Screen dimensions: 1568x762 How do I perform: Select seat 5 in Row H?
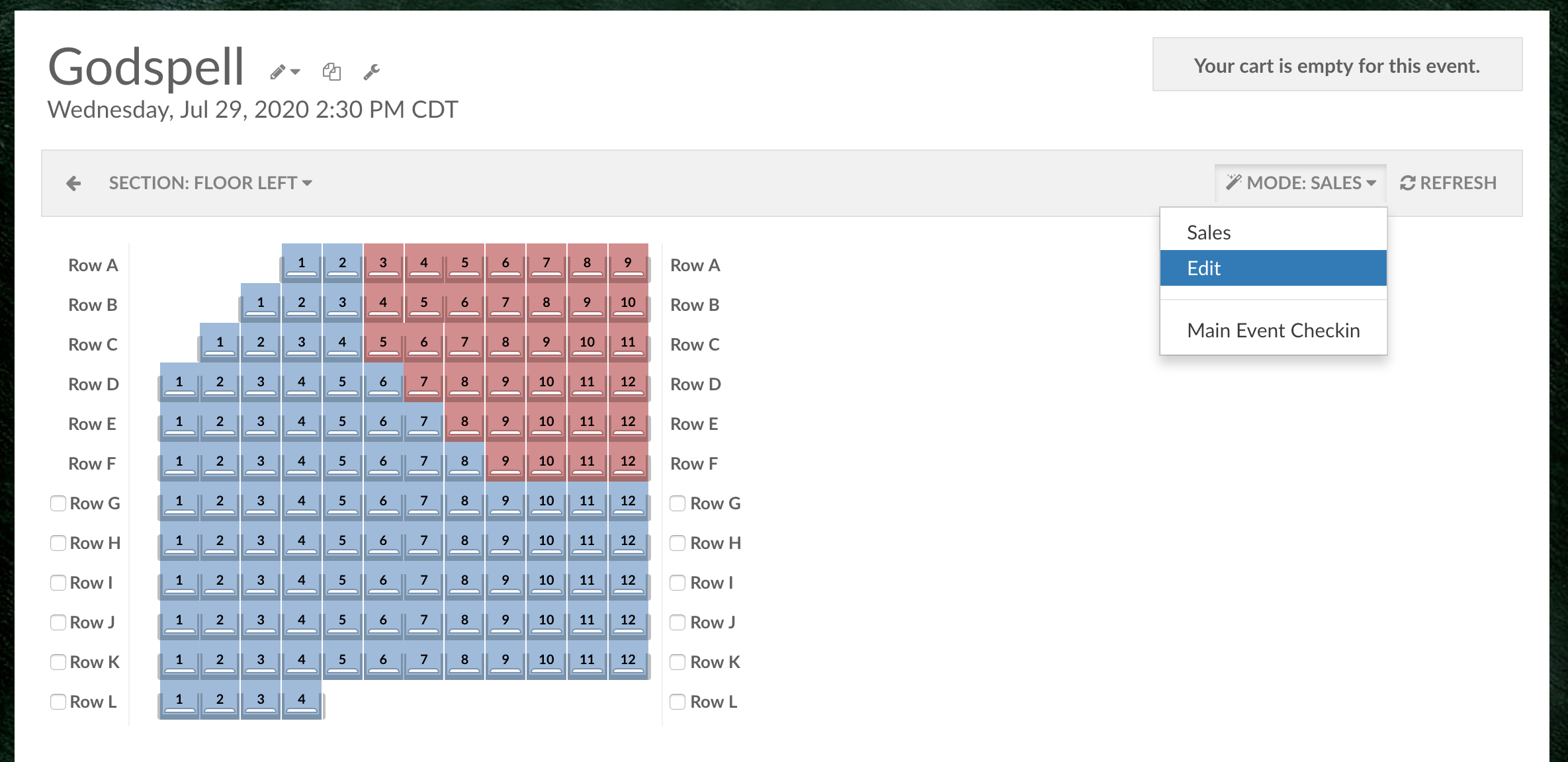(x=343, y=541)
